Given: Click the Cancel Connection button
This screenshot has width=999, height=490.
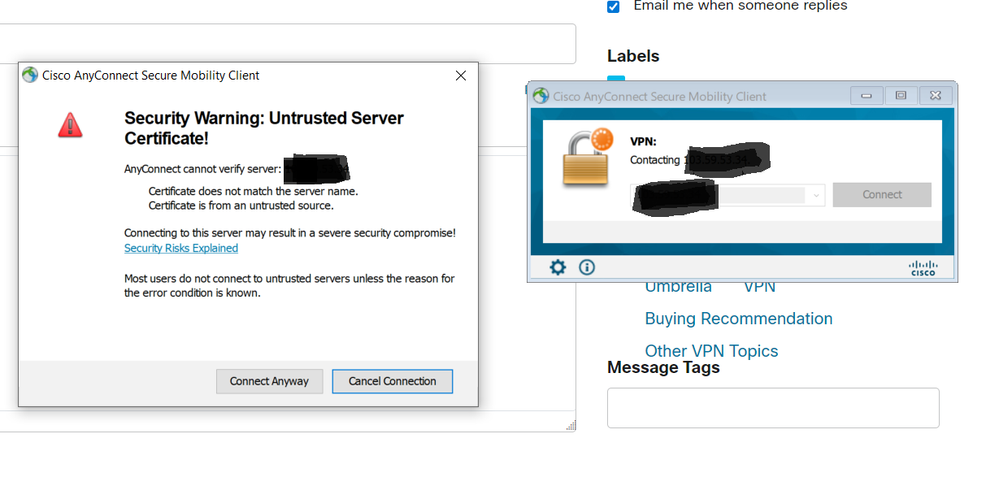Looking at the screenshot, I should [392, 381].
